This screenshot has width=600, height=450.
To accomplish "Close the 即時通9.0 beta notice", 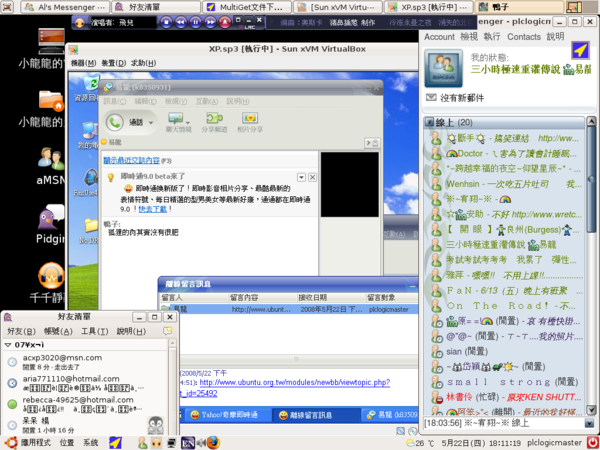I will click(x=312, y=177).
